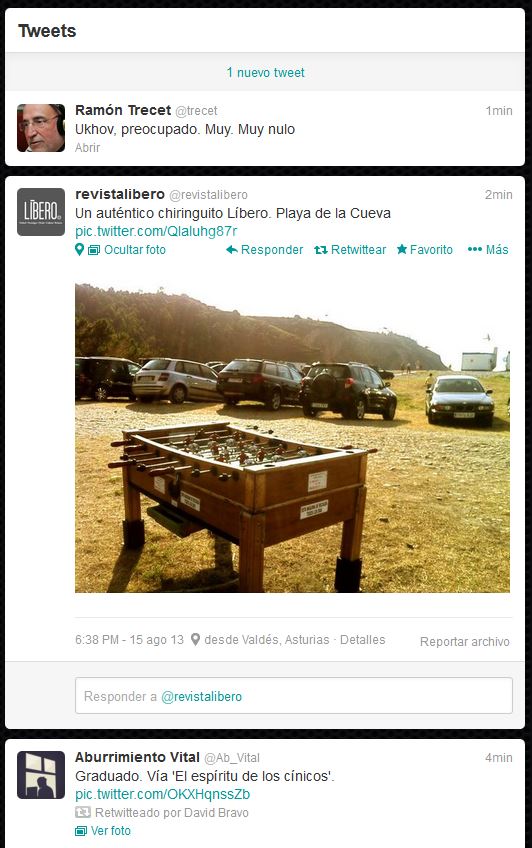
Task: Load the 1 nuevo tweet bar
Action: pos(265,72)
